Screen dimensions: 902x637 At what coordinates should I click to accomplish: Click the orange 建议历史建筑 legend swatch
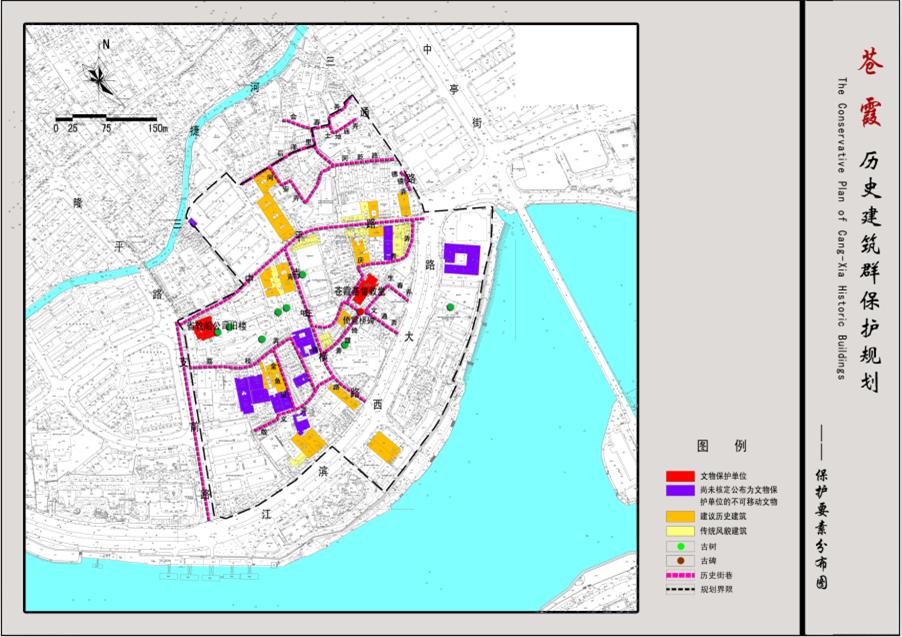click(682, 515)
